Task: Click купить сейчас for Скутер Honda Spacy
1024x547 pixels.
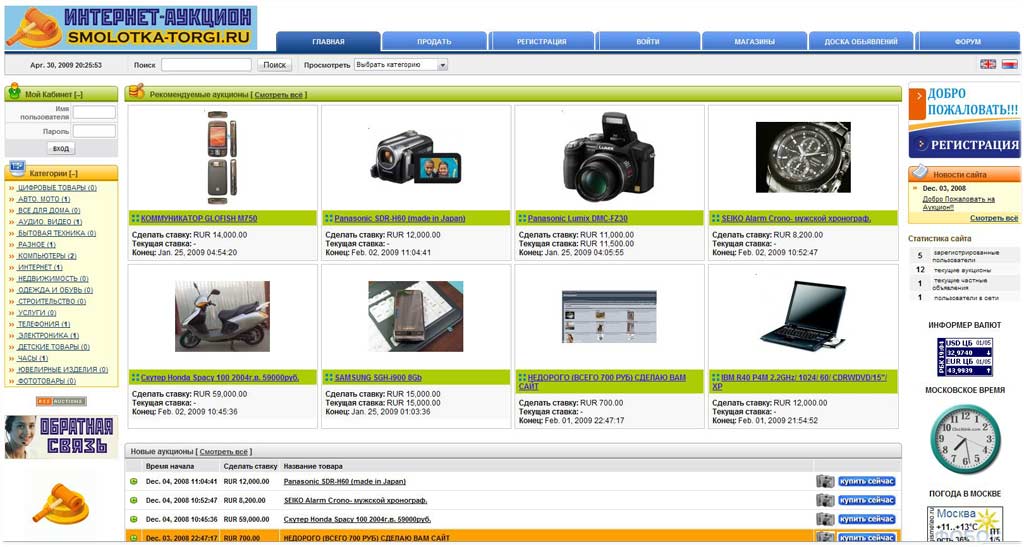Action: click(x=867, y=519)
